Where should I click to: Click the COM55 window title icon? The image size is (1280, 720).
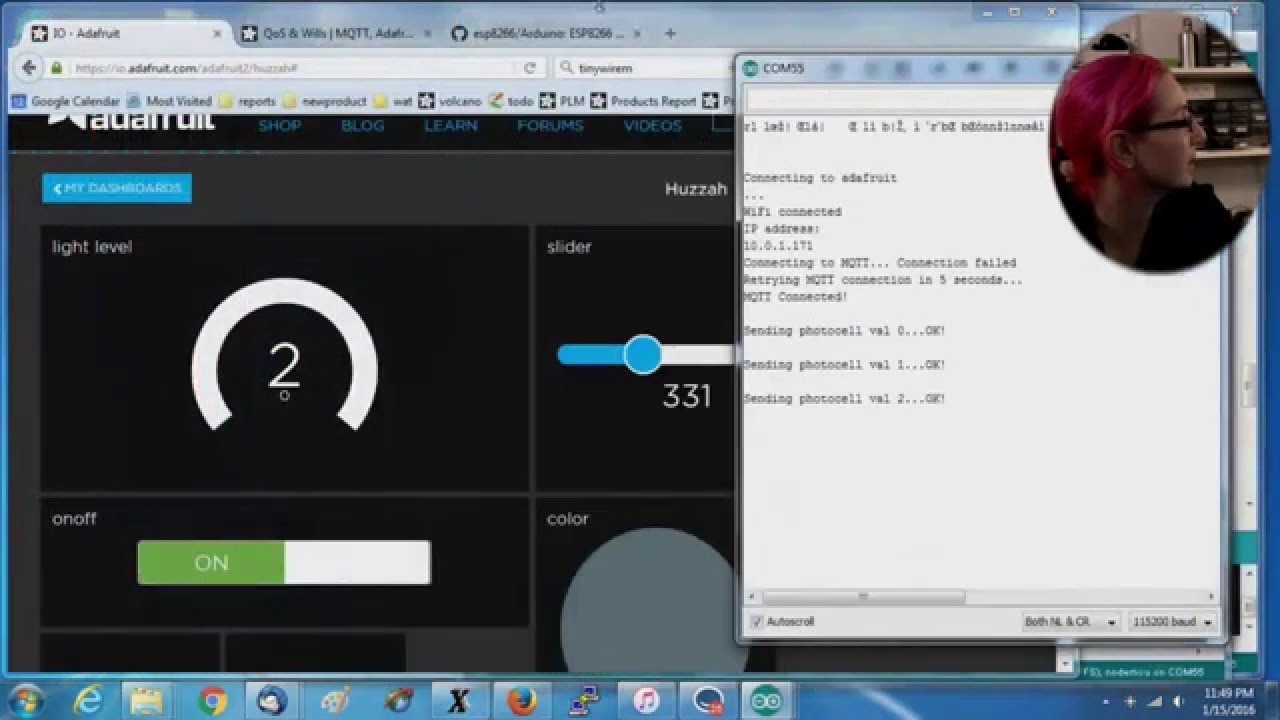click(750, 68)
